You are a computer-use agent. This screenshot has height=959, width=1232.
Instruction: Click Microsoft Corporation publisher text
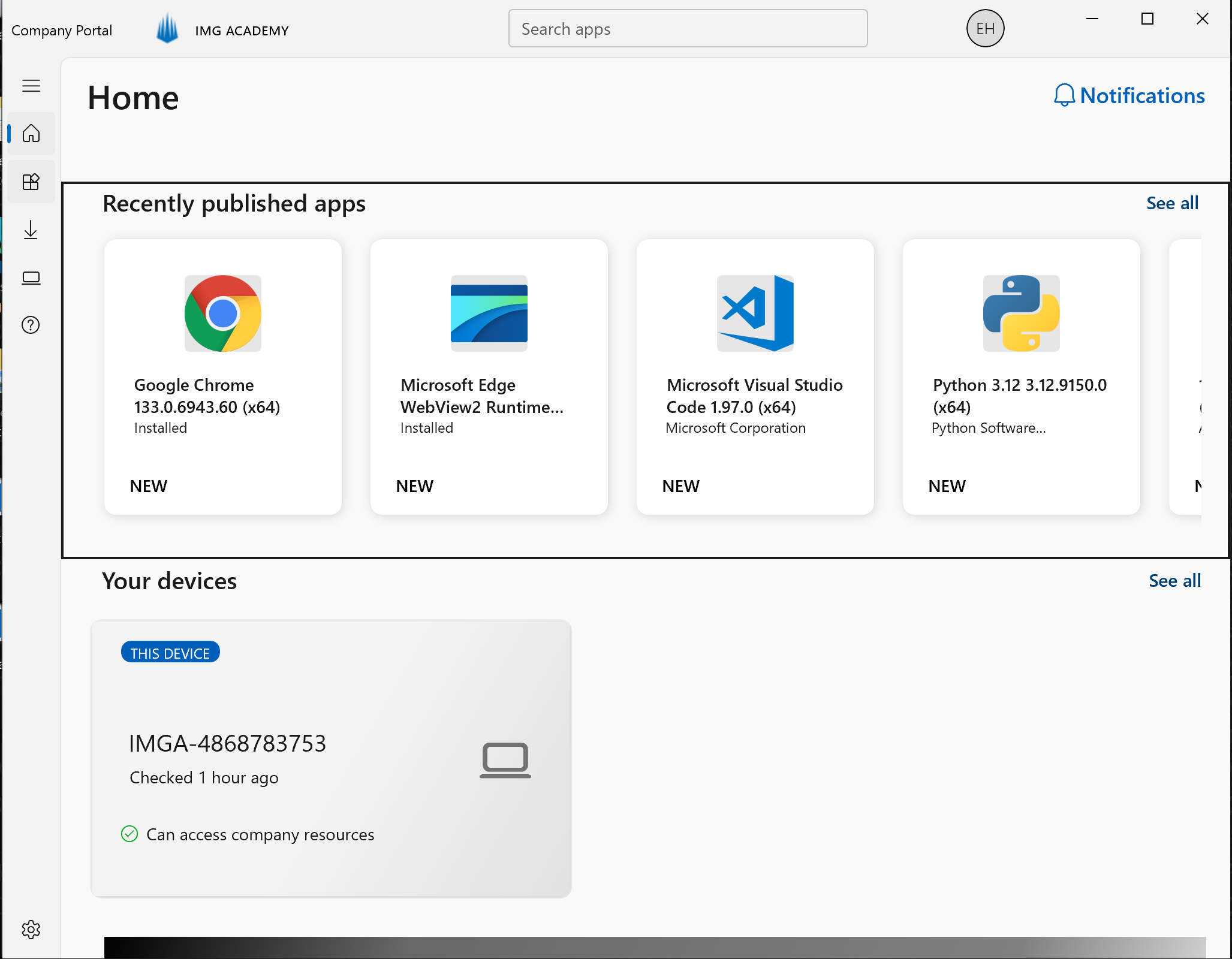pyautogui.click(x=736, y=428)
